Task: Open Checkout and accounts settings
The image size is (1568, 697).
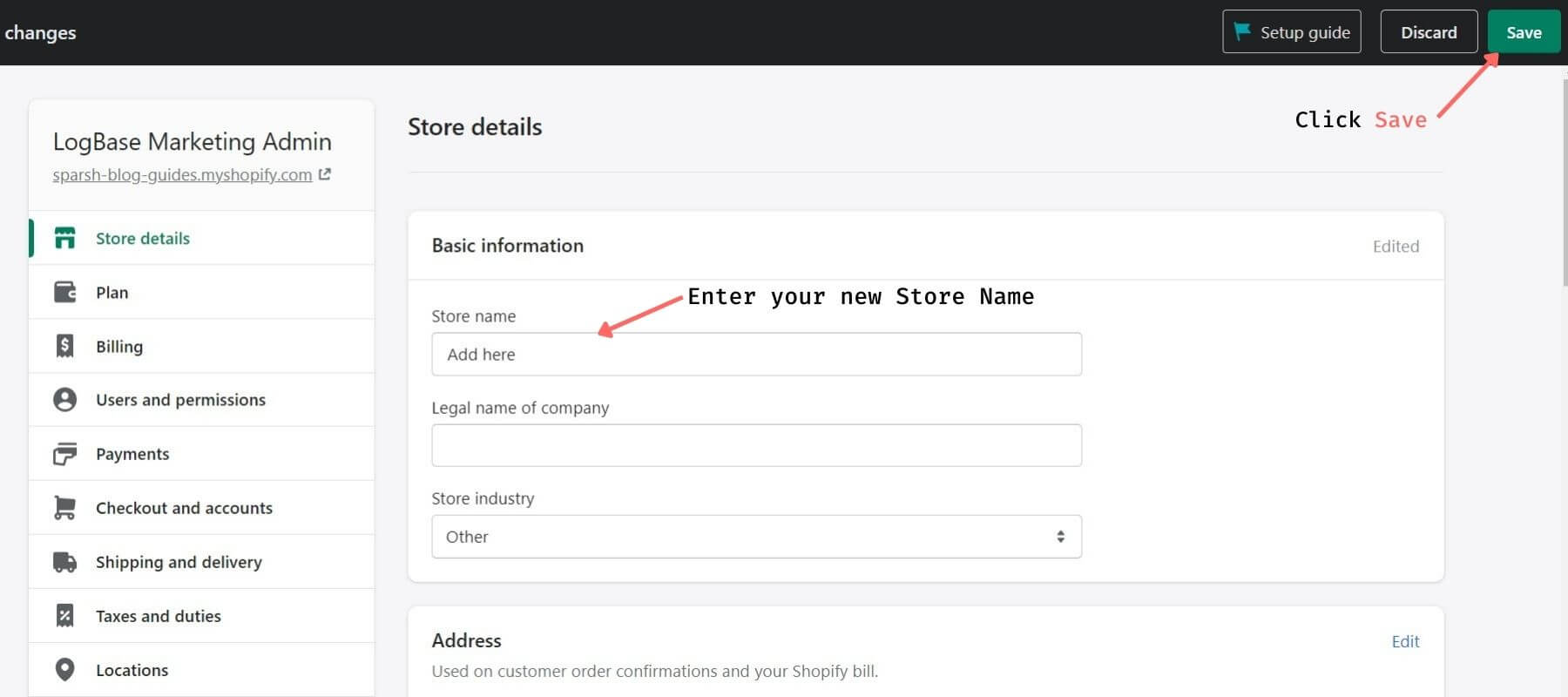Action: tap(184, 508)
